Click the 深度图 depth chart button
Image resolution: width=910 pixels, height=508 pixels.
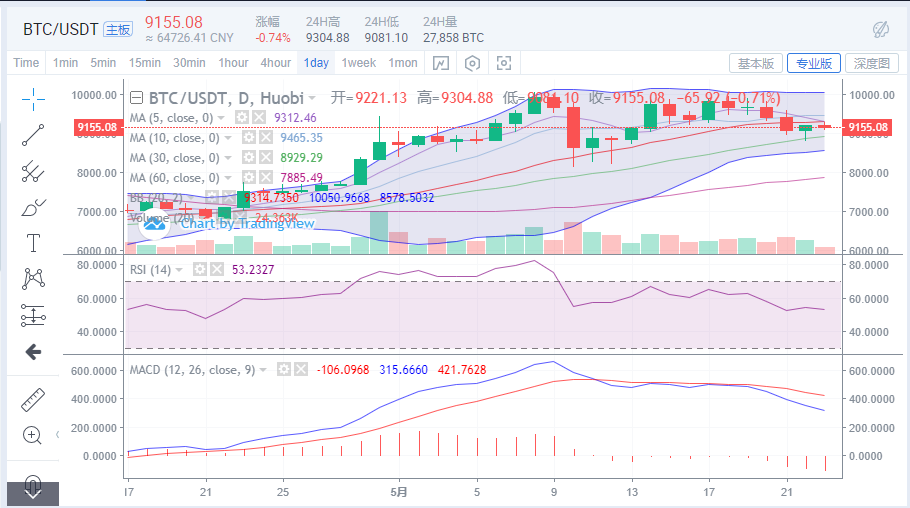coord(872,63)
